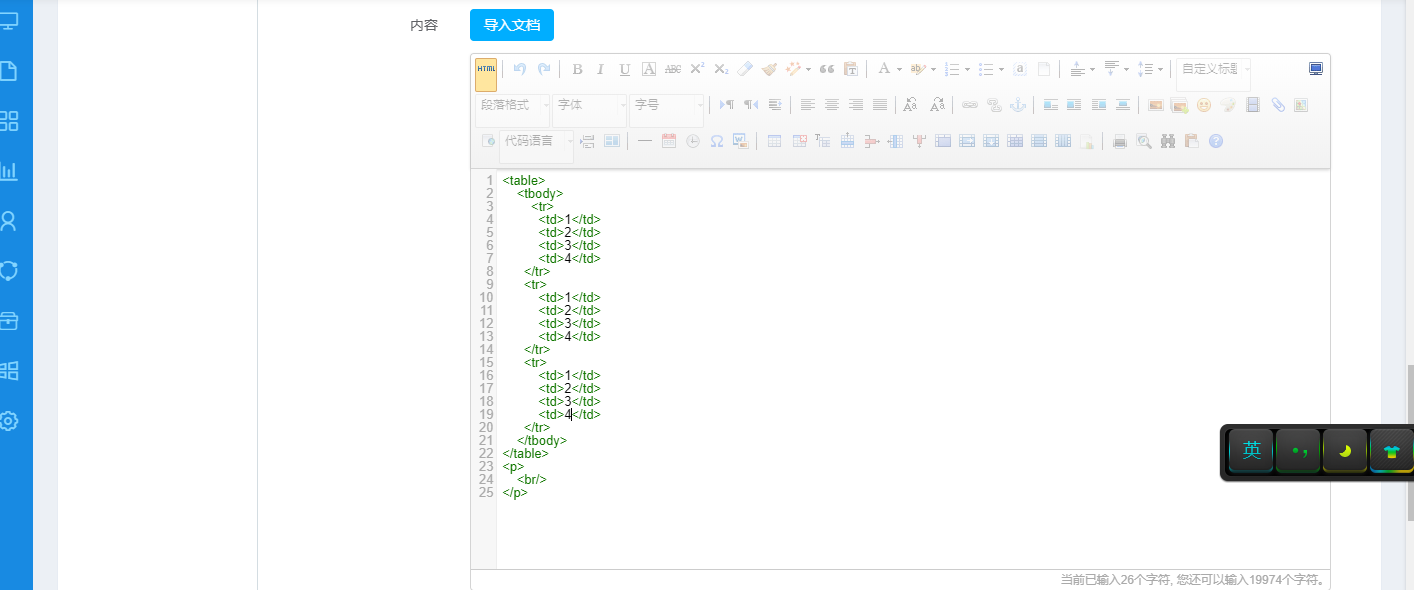The width and height of the screenshot is (1414, 590).
Task: Toggle the 英 input language button
Action: [1251, 451]
